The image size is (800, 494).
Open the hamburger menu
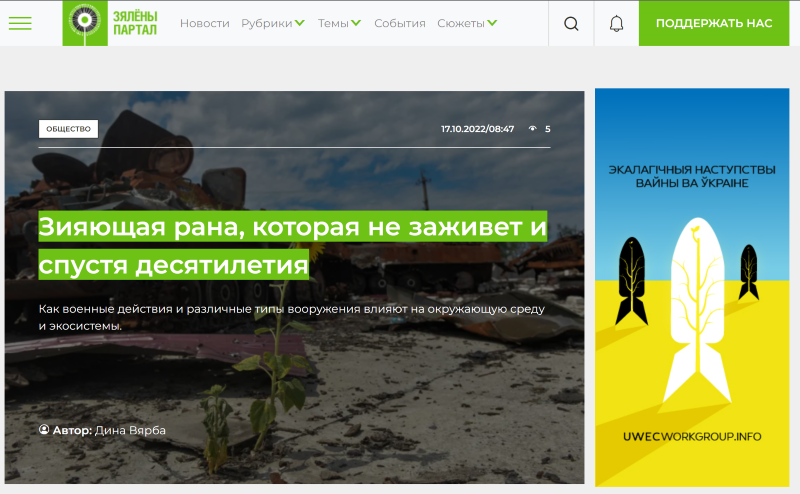click(20, 23)
